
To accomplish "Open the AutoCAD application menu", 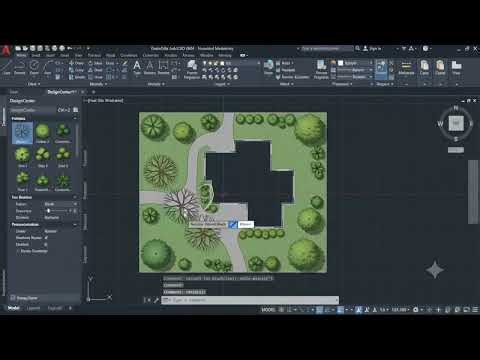I will (x=6, y=51).
